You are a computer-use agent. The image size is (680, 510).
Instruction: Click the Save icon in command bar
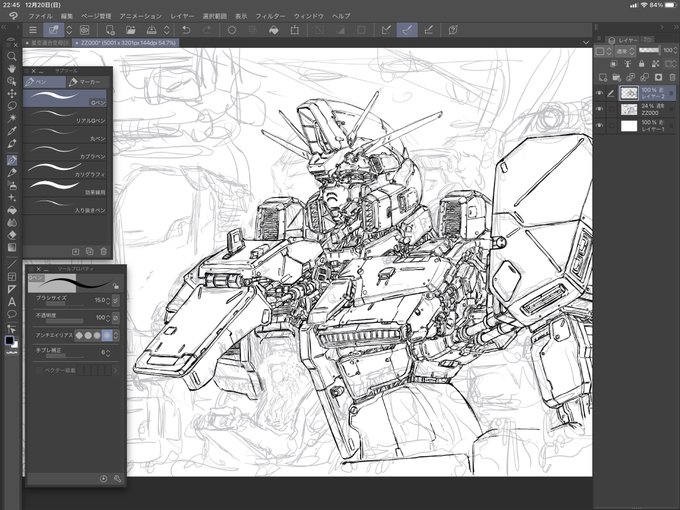point(151,30)
